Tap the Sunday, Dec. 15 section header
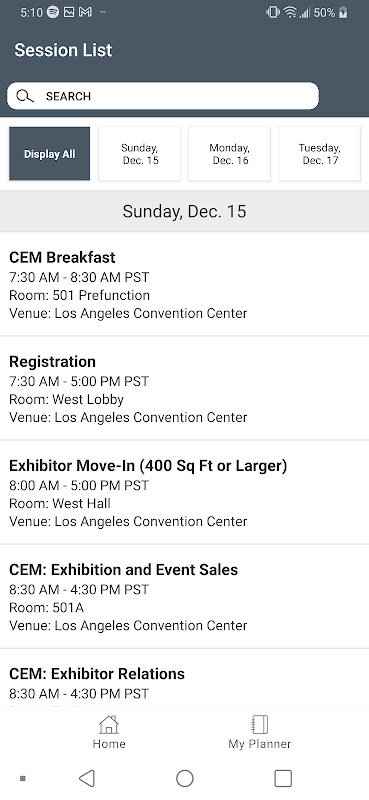This screenshot has height=800, width=369. point(184,211)
